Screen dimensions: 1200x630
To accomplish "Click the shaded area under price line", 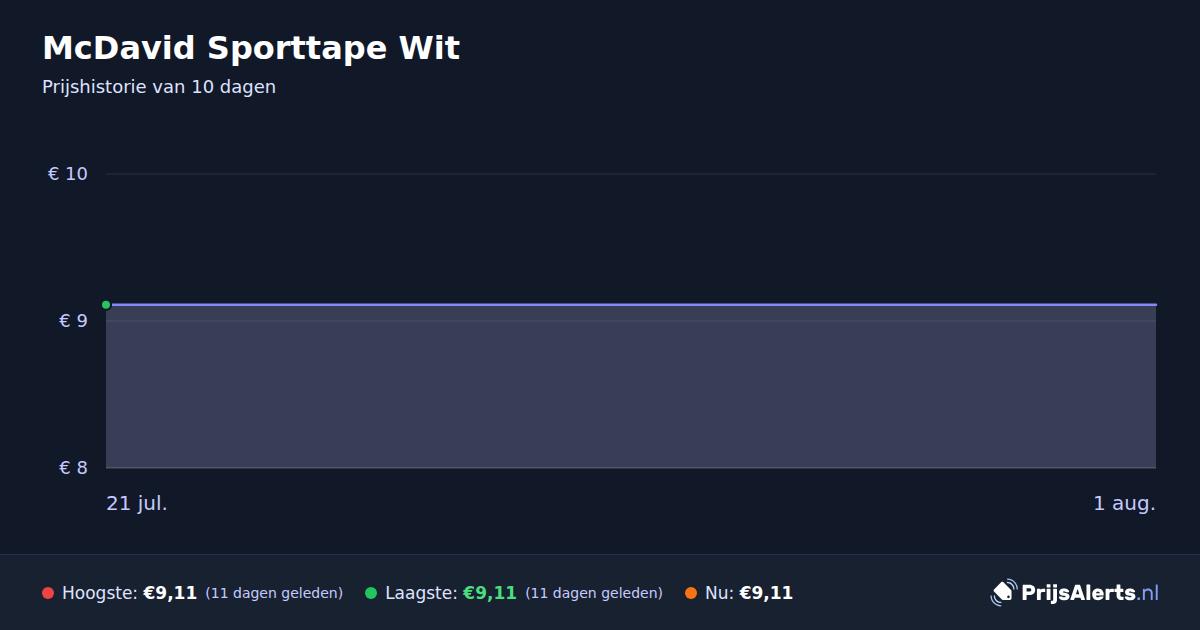I will [631, 387].
